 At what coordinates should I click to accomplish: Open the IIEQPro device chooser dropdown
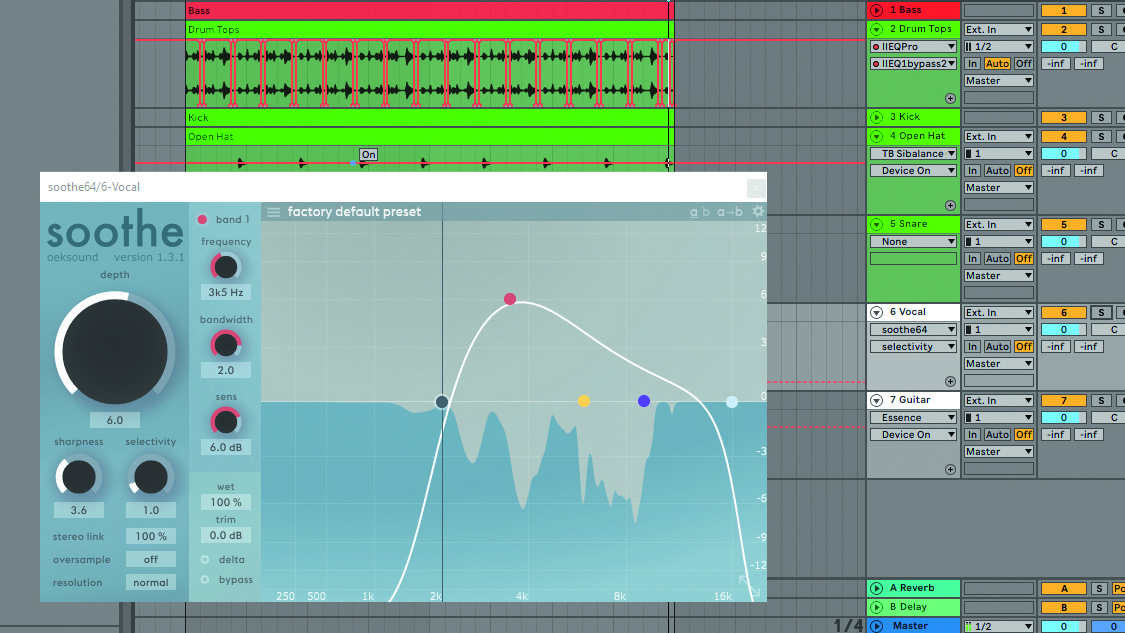click(x=913, y=47)
